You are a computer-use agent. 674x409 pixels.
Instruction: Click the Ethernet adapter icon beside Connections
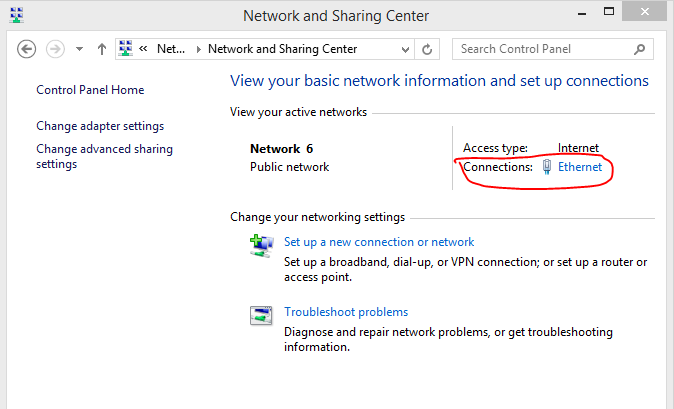tap(547, 167)
